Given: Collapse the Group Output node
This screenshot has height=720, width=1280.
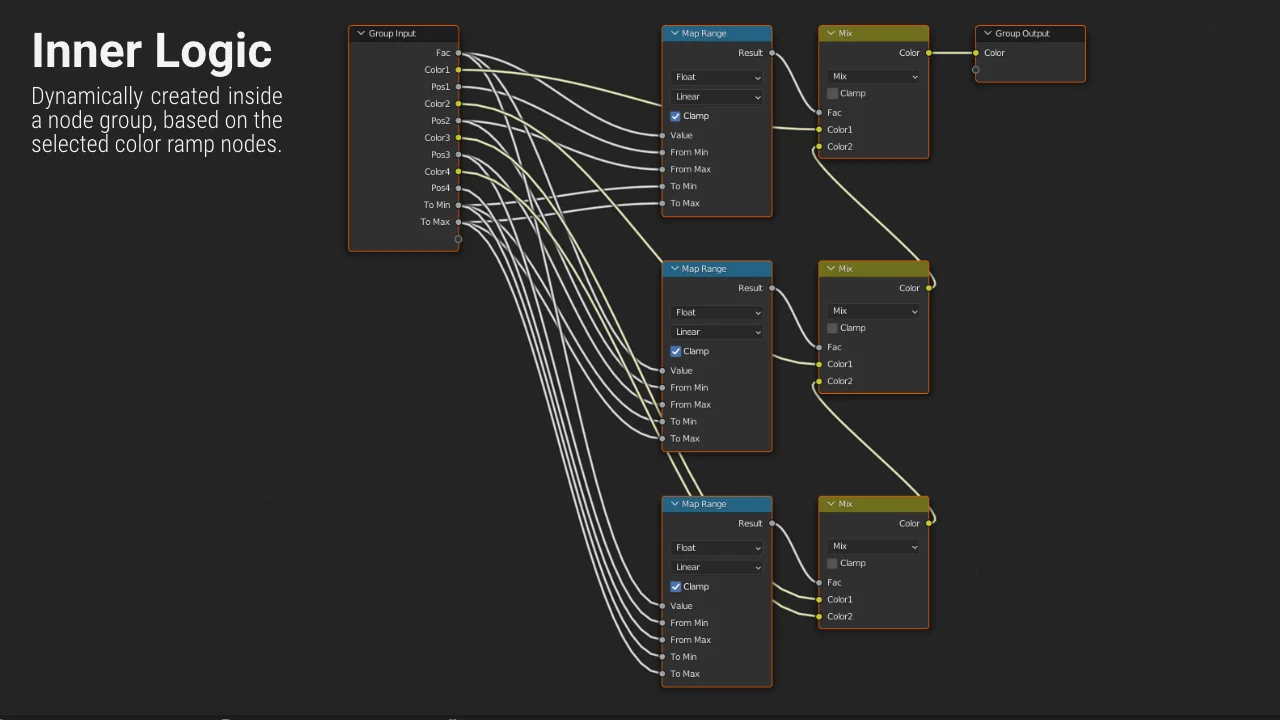Looking at the screenshot, I should pyautogui.click(x=987, y=33).
